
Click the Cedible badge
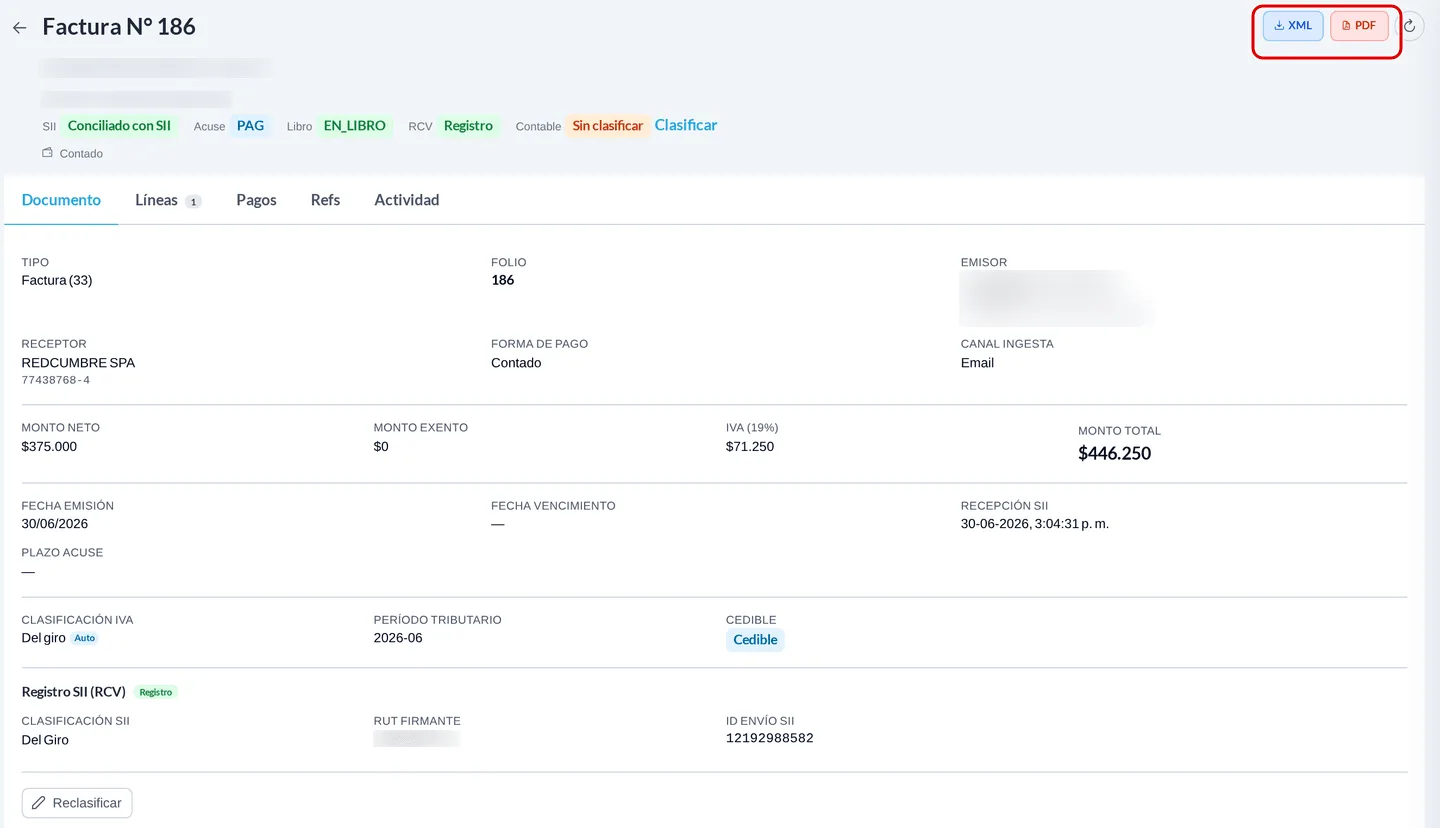point(755,640)
